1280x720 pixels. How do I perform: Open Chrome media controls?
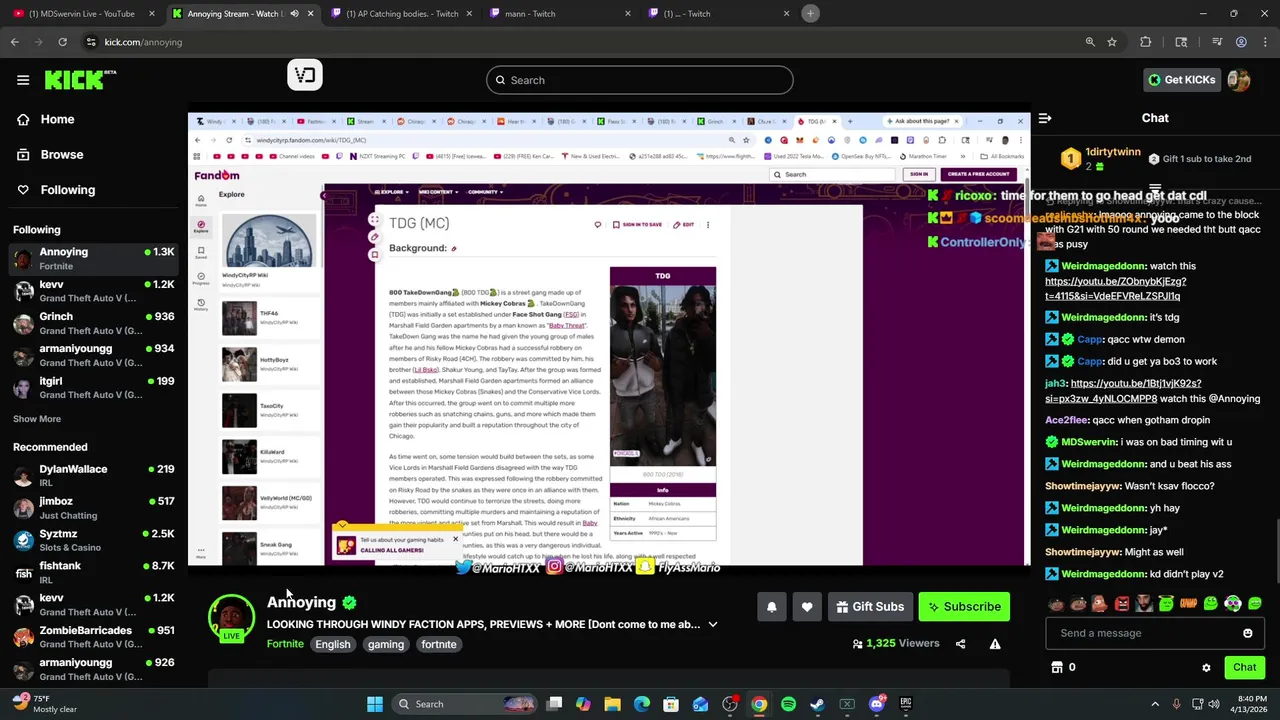1217,42
